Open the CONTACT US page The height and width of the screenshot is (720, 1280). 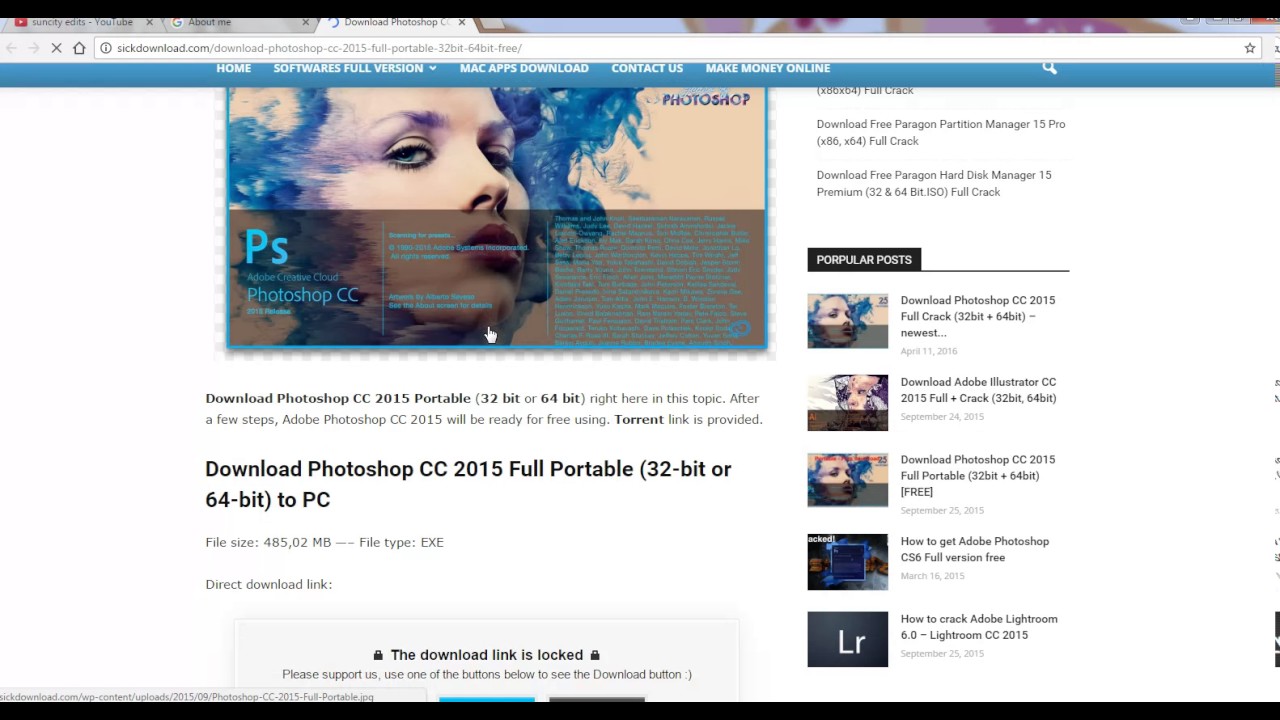[647, 68]
